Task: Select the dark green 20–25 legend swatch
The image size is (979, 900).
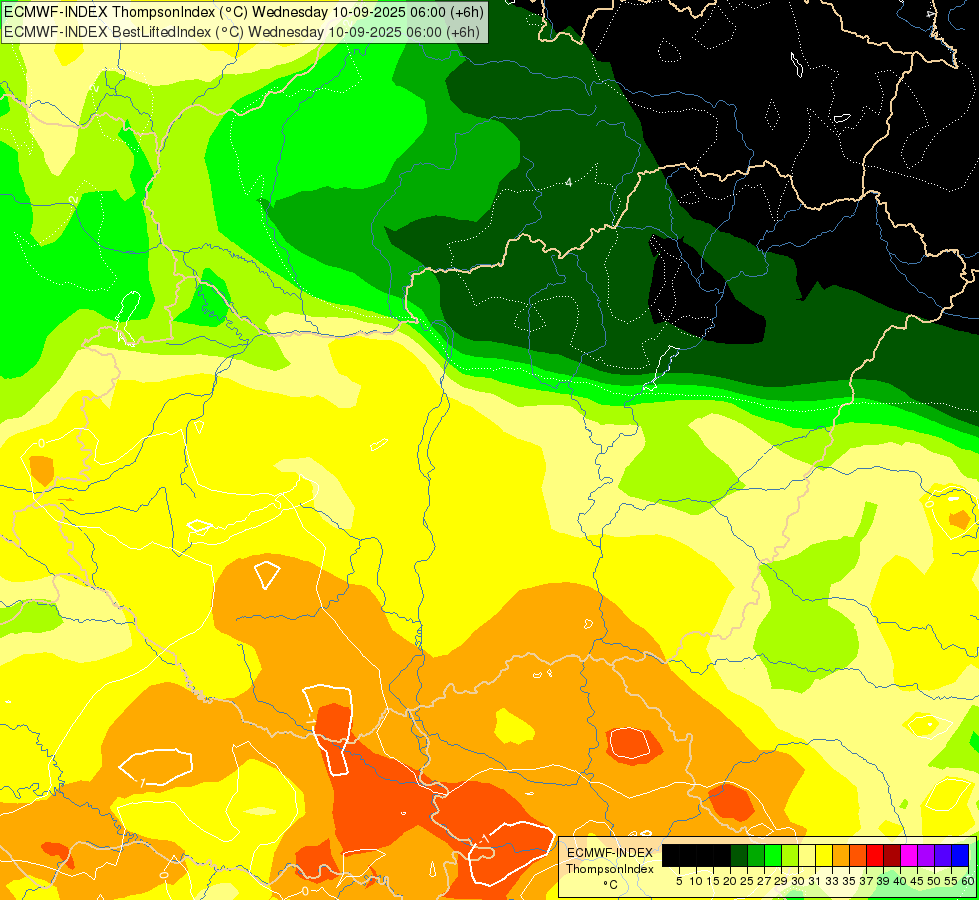Action: 739,855
